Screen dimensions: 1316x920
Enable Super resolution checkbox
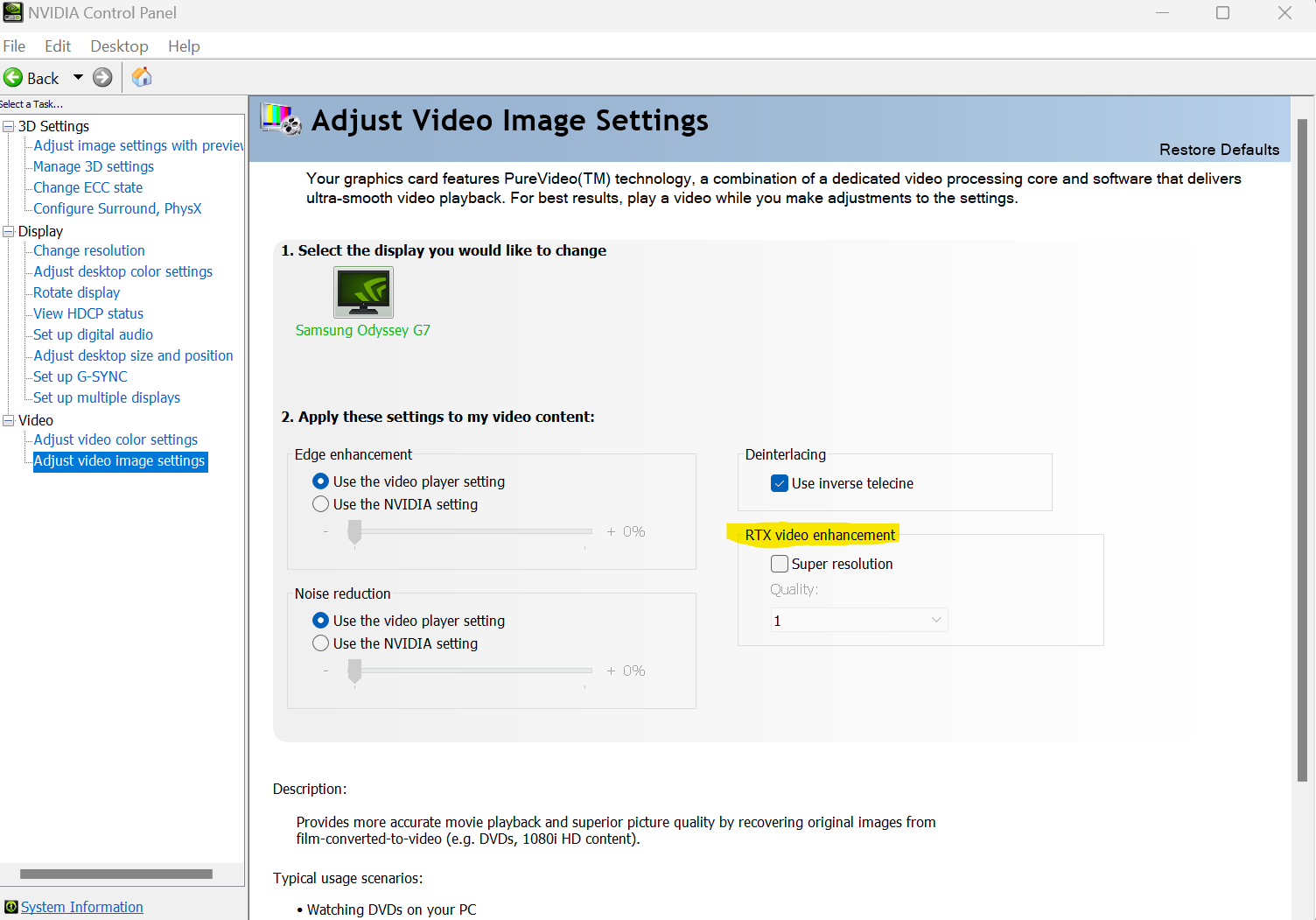pos(780,564)
